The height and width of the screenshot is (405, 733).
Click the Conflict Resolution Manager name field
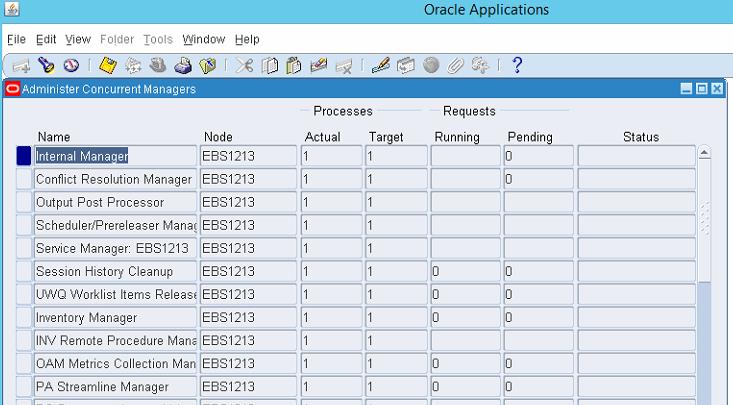click(115, 179)
